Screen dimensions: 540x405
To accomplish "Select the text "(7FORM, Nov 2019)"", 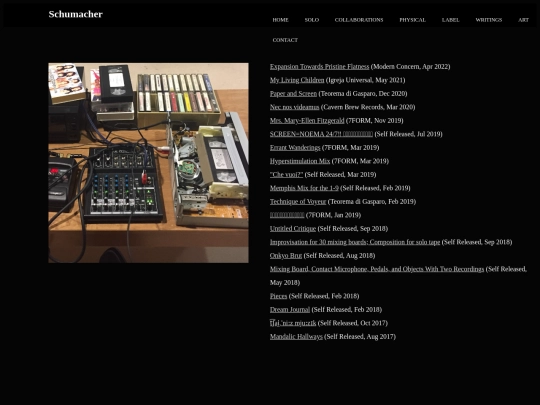I will click(x=374, y=121).
